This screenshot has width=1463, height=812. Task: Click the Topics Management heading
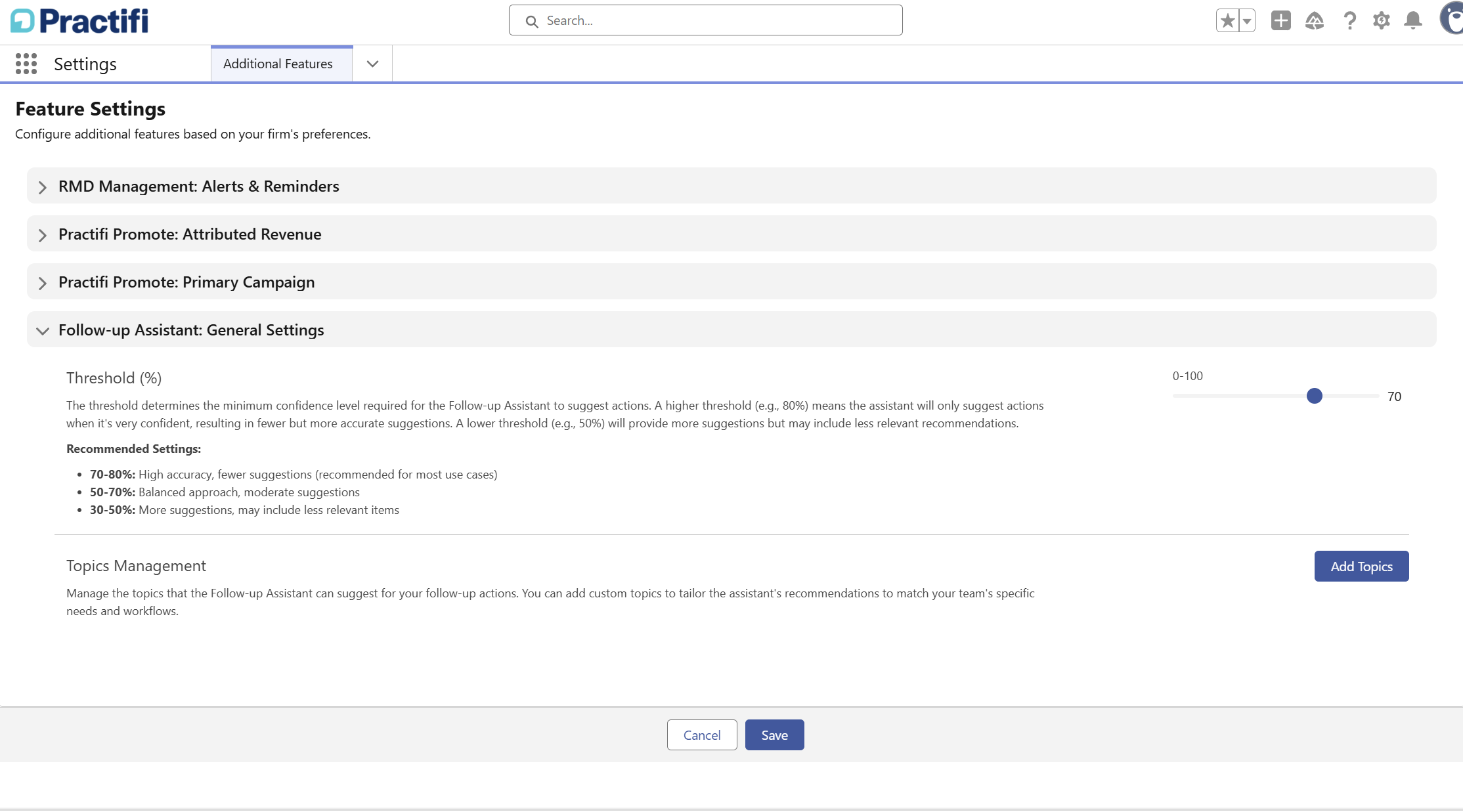(x=136, y=566)
